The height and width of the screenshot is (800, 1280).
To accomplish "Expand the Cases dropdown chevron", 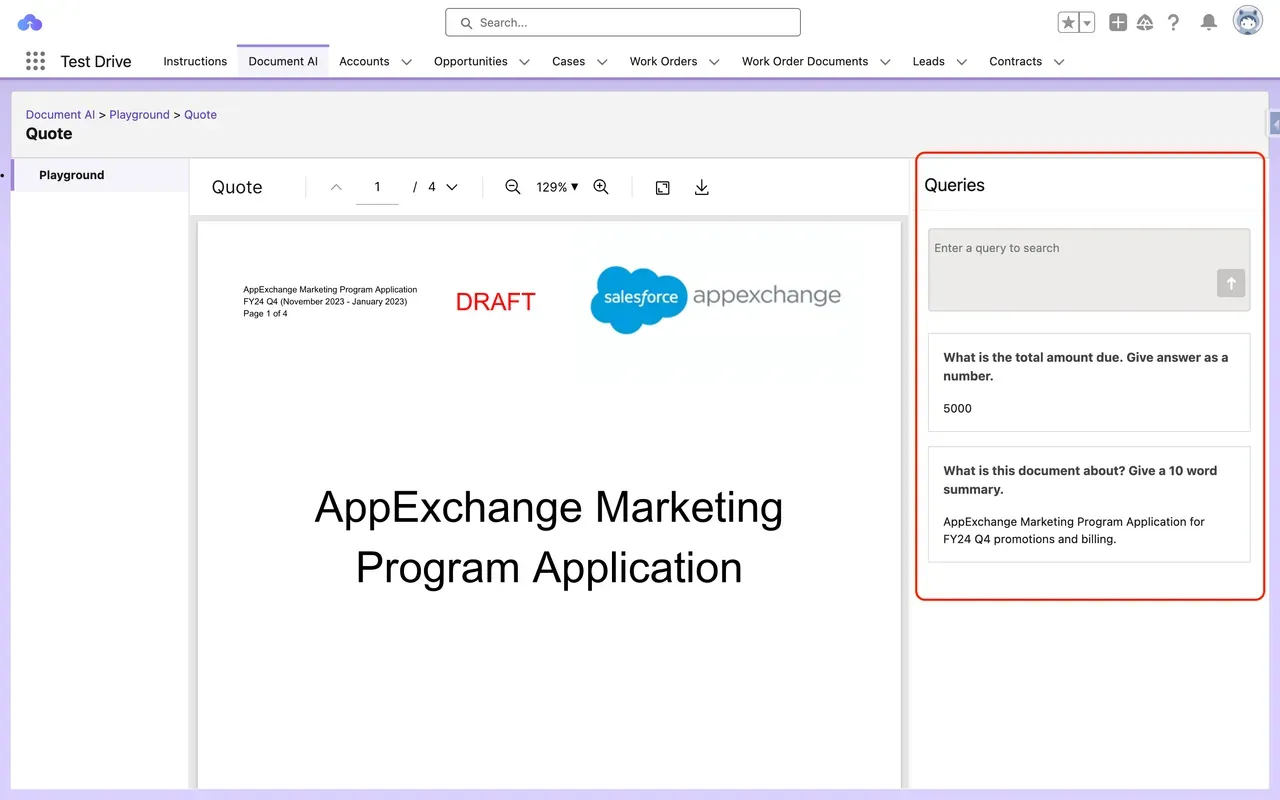I will point(602,62).
